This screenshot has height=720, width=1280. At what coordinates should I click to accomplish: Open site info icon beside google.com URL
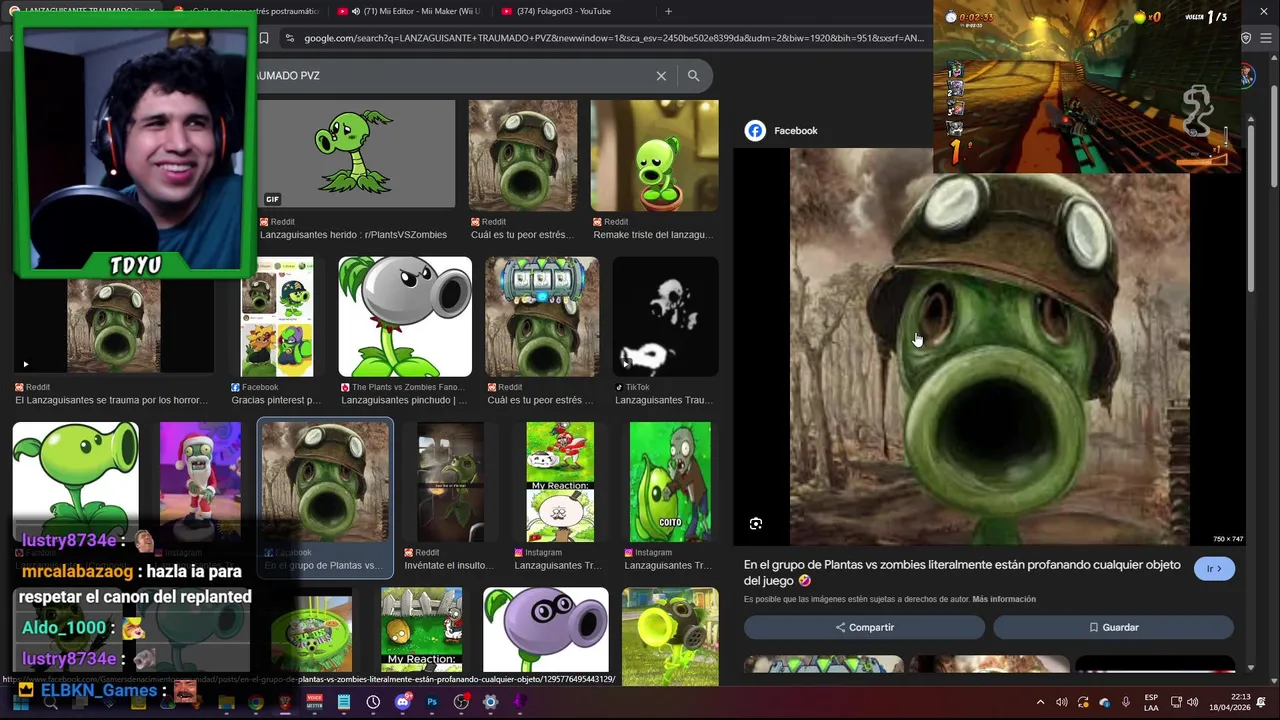pyautogui.click(x=289, y=38)
